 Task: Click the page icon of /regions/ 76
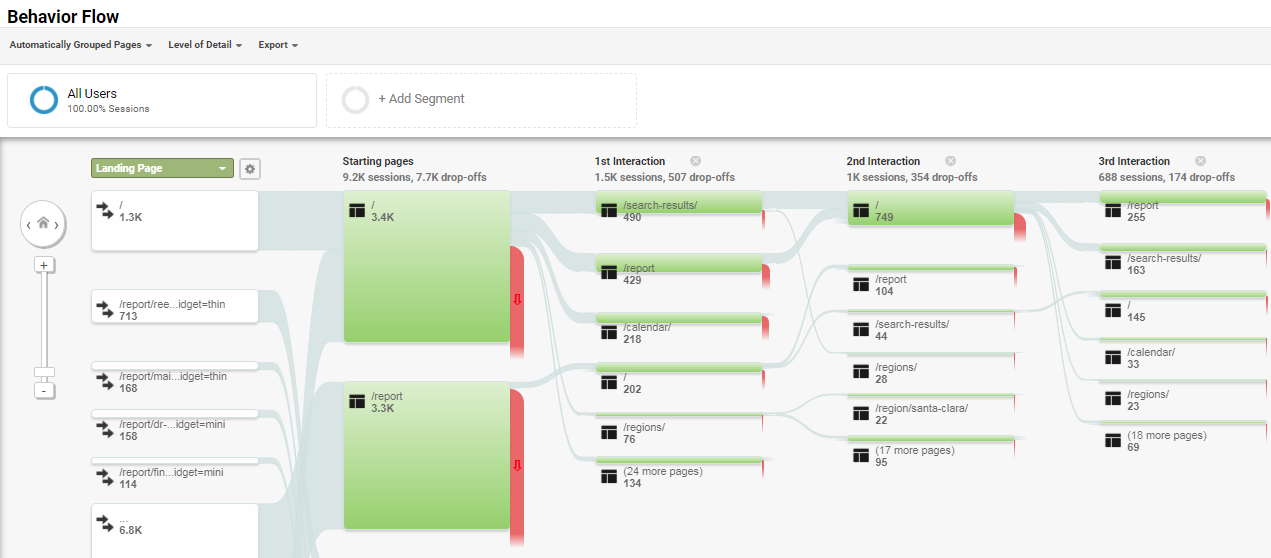tap(608, 433)
